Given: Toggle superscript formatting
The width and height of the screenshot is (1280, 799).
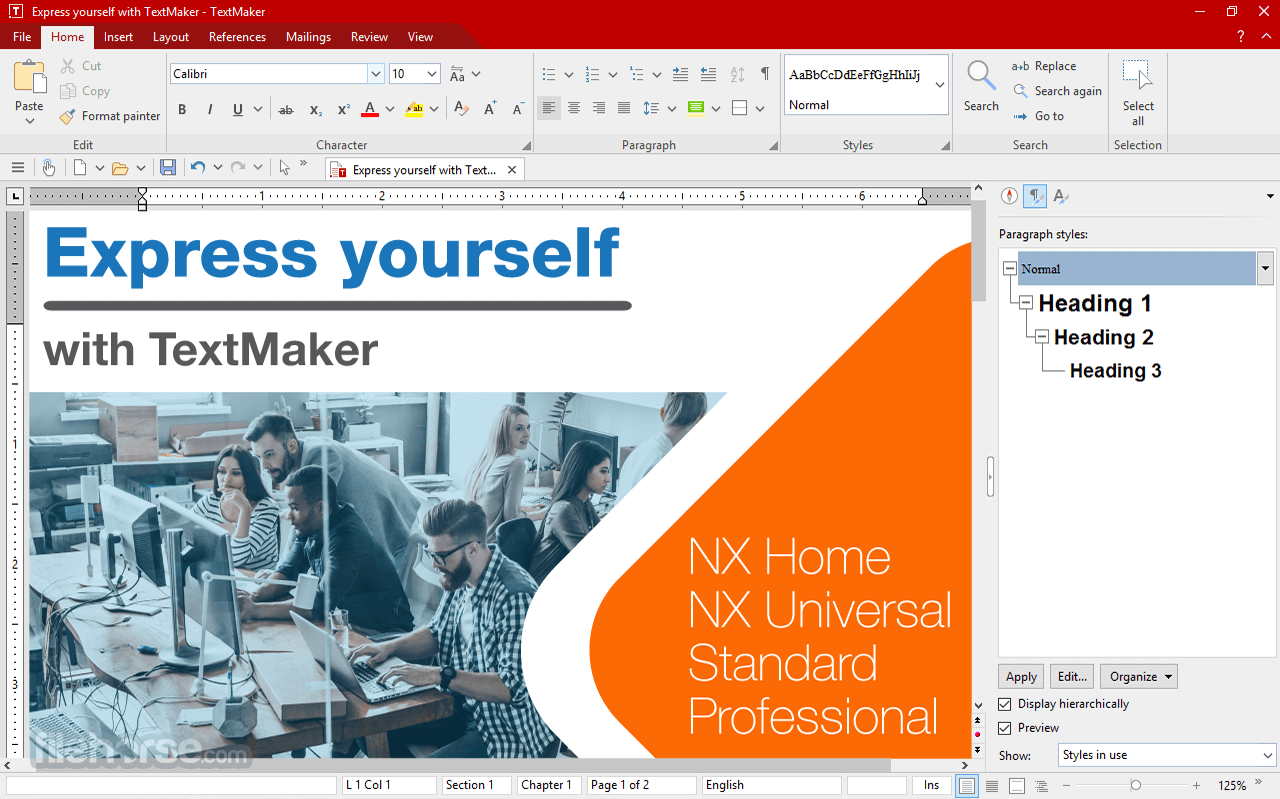Looking at the screenshot, I should pyautogui.click(x=343, y=109).
